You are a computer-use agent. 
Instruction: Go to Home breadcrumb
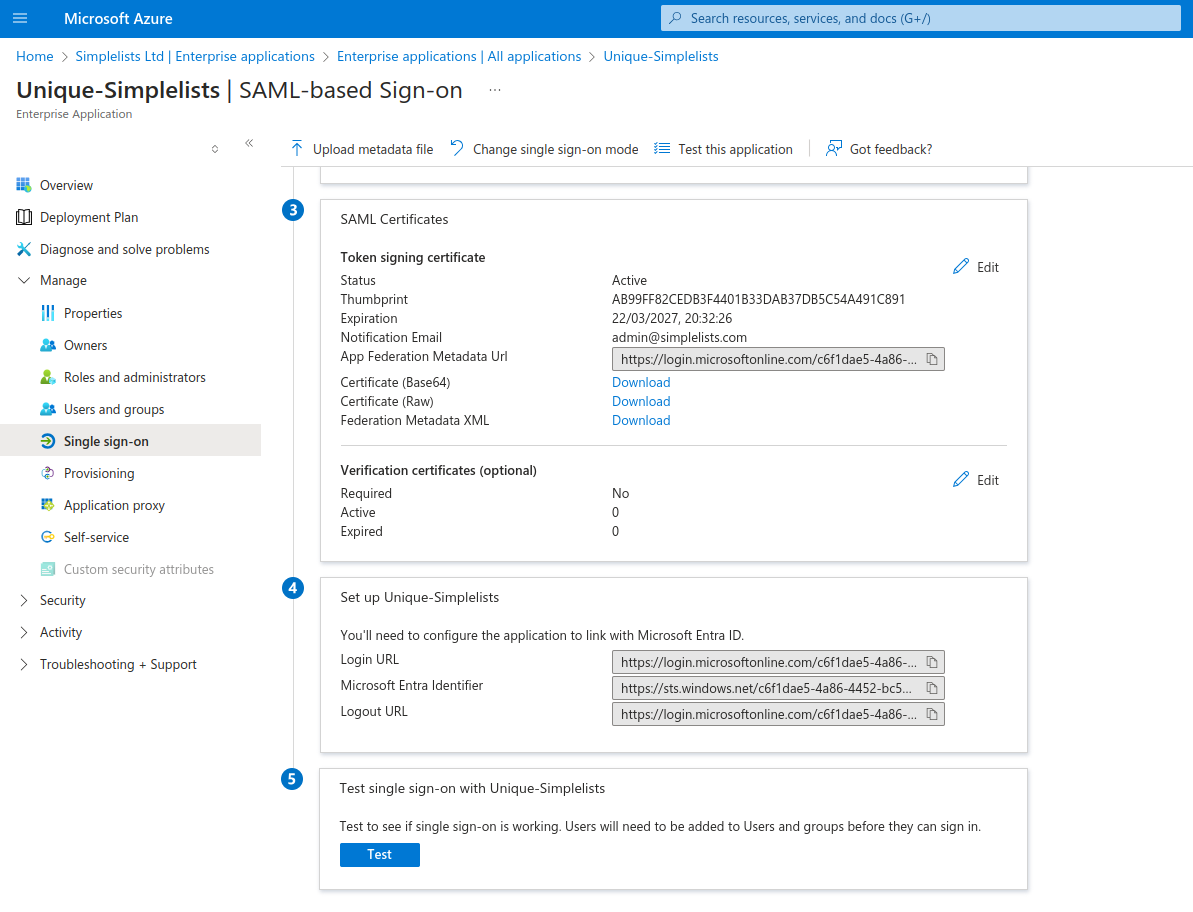point(35,56)
